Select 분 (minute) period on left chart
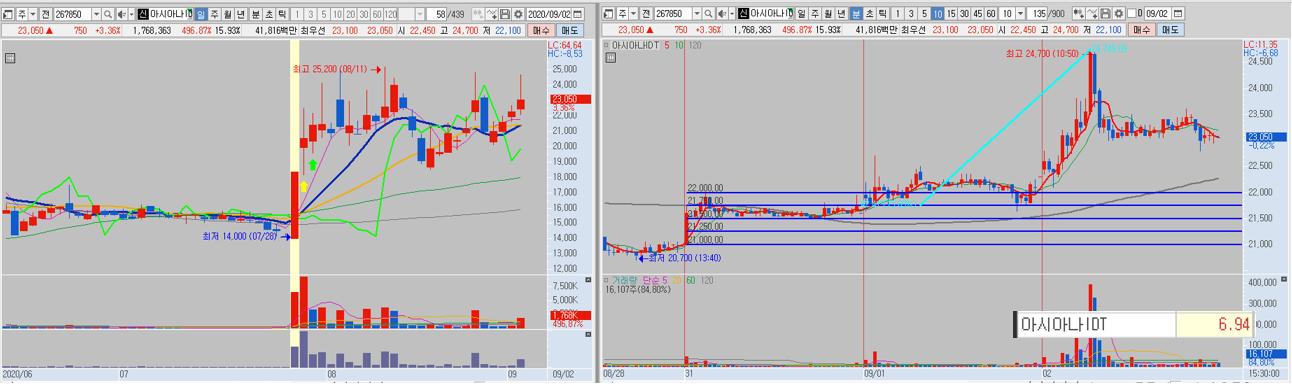This screenshot has width=1292, height=386. click(255, 14)
